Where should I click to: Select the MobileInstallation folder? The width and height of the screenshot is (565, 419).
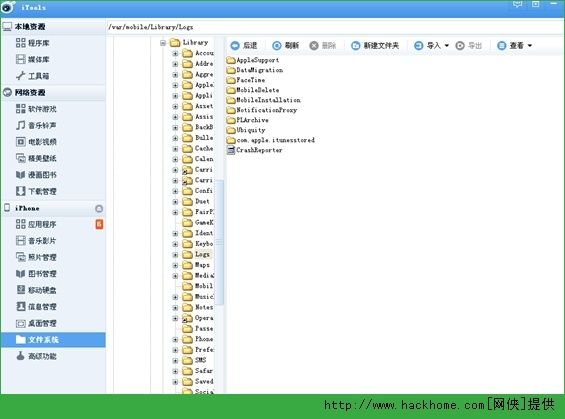click(x=263, y=100)
